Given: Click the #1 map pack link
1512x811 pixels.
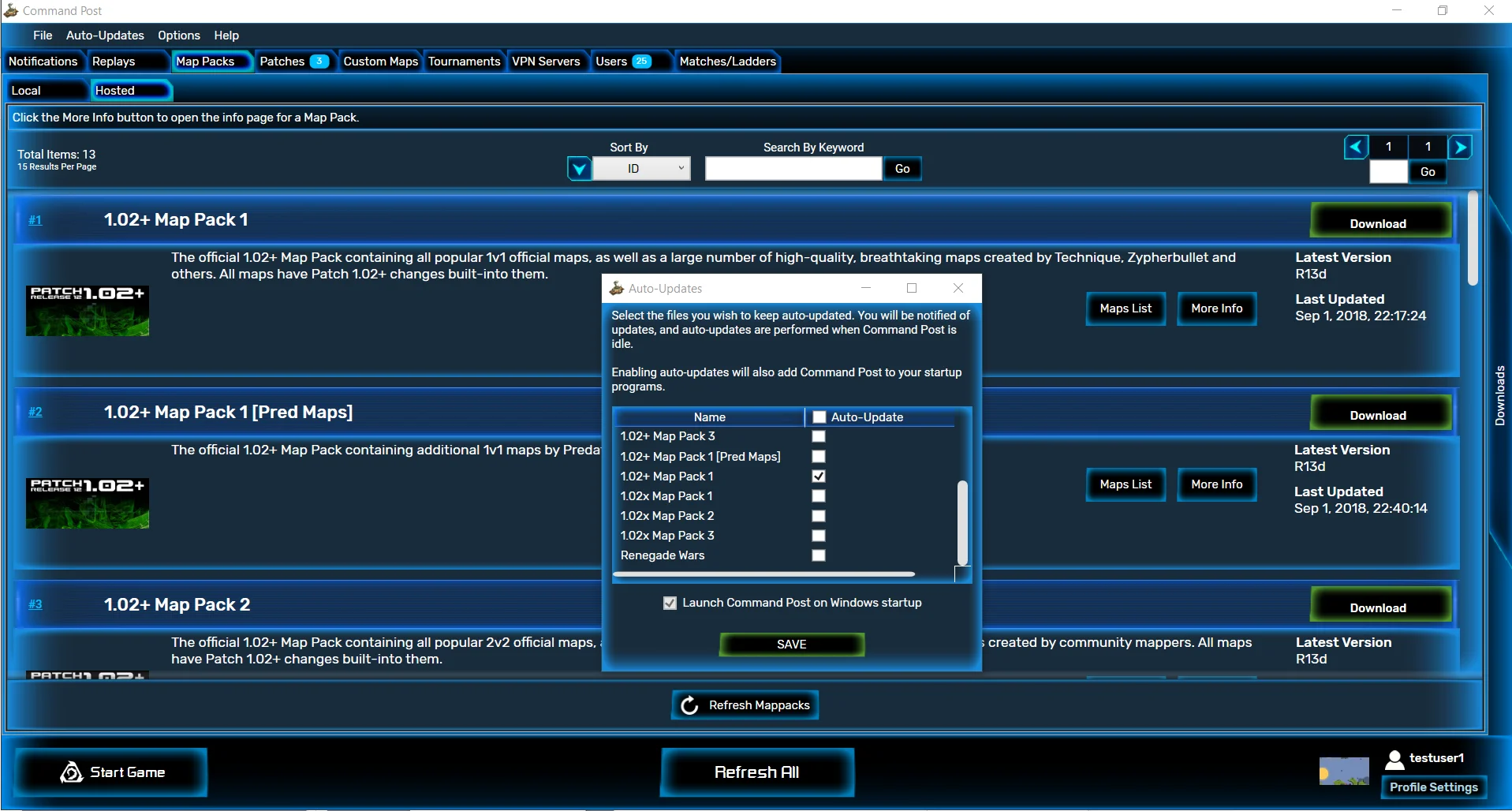Looking at the screenshot, I should pos(35,220).
